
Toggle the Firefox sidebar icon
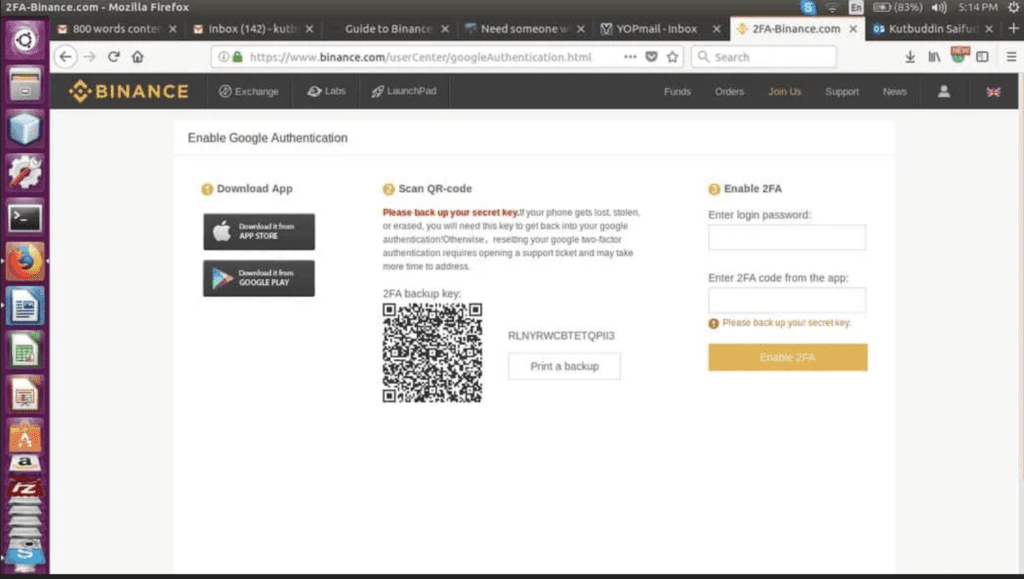tap(982, 57)
